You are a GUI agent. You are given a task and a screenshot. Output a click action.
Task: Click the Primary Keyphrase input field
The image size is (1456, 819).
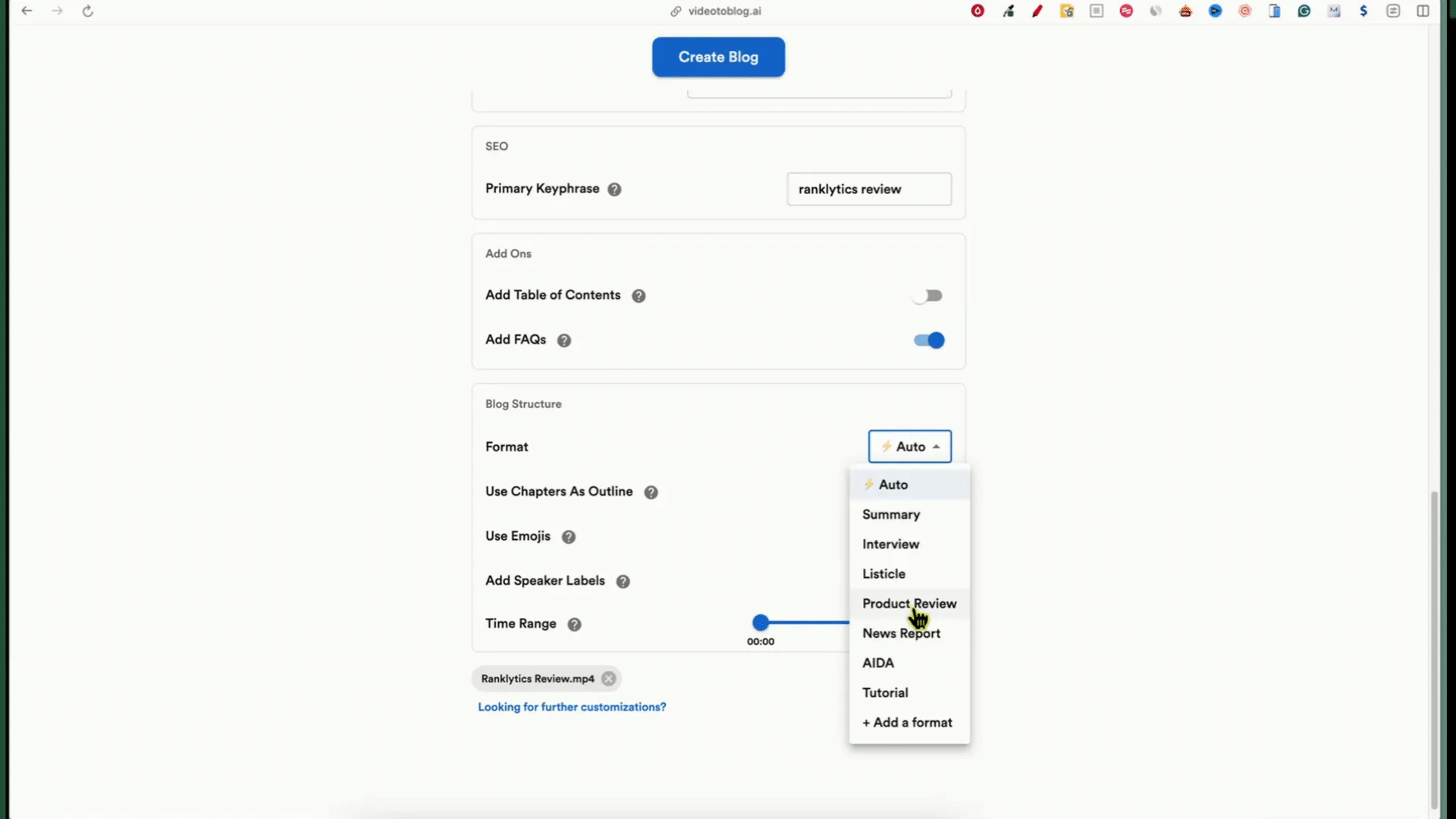pyautogui.click(x=869, y=189)
